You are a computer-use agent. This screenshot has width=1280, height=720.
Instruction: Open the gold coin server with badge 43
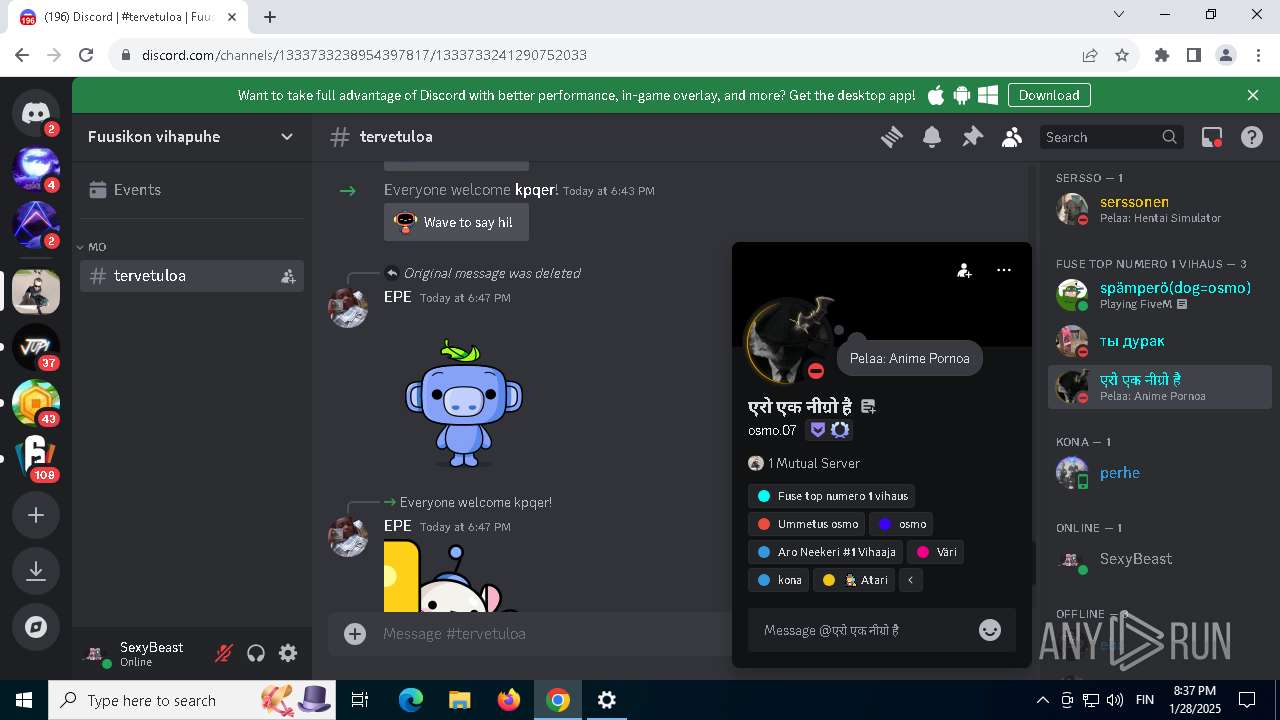36,403
